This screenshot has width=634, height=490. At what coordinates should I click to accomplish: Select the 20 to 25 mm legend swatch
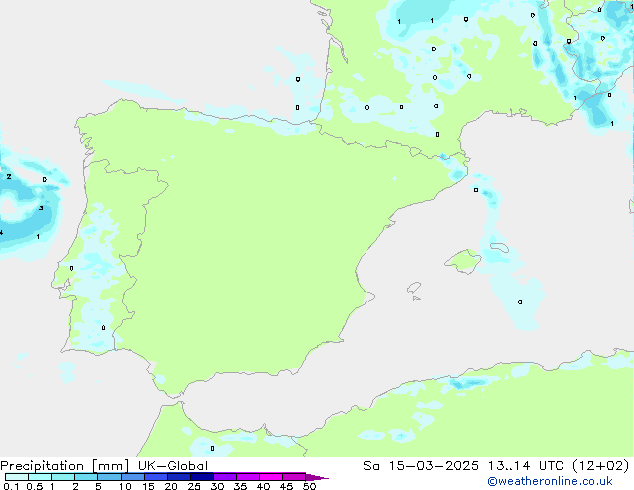(x=179, y=477)
